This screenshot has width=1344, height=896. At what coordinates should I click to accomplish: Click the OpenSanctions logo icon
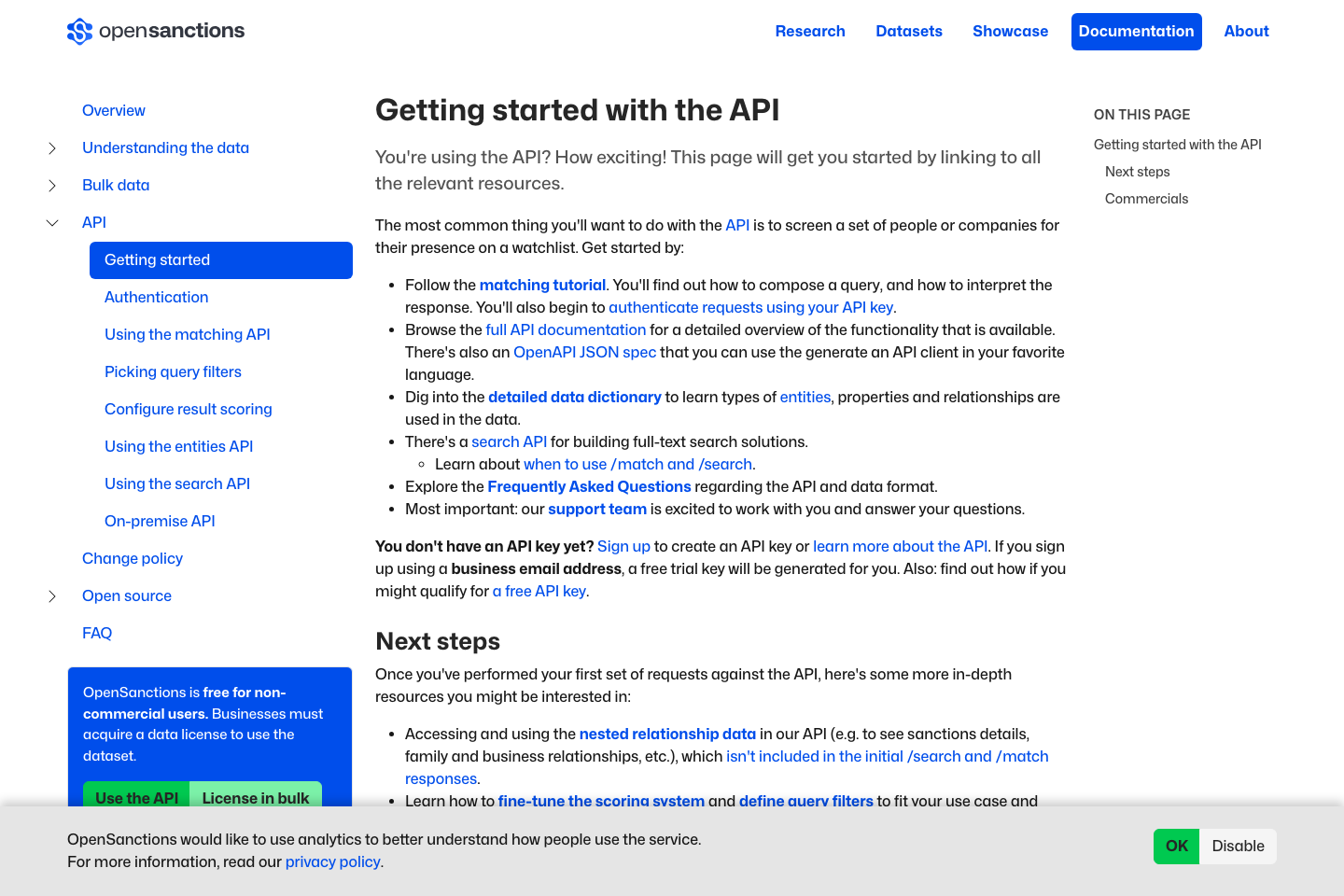point(78,31)
